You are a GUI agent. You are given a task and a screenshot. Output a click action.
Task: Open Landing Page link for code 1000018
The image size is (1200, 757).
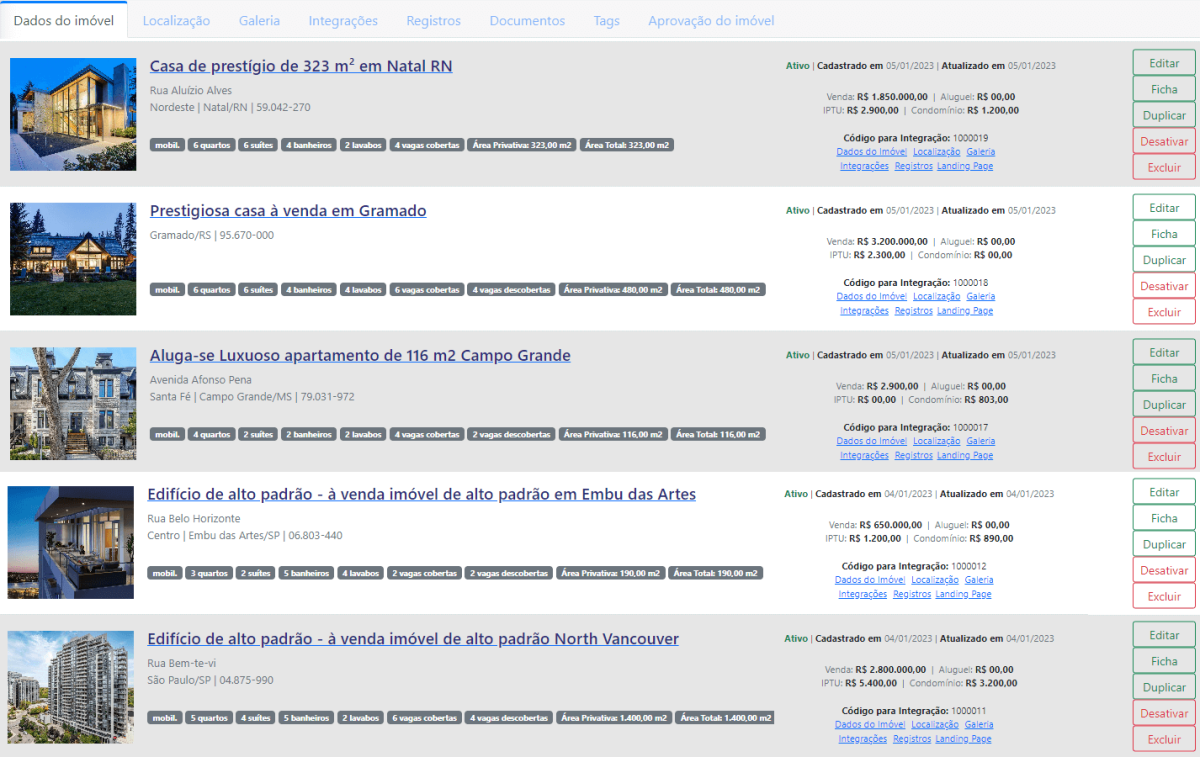coord(965,310)
